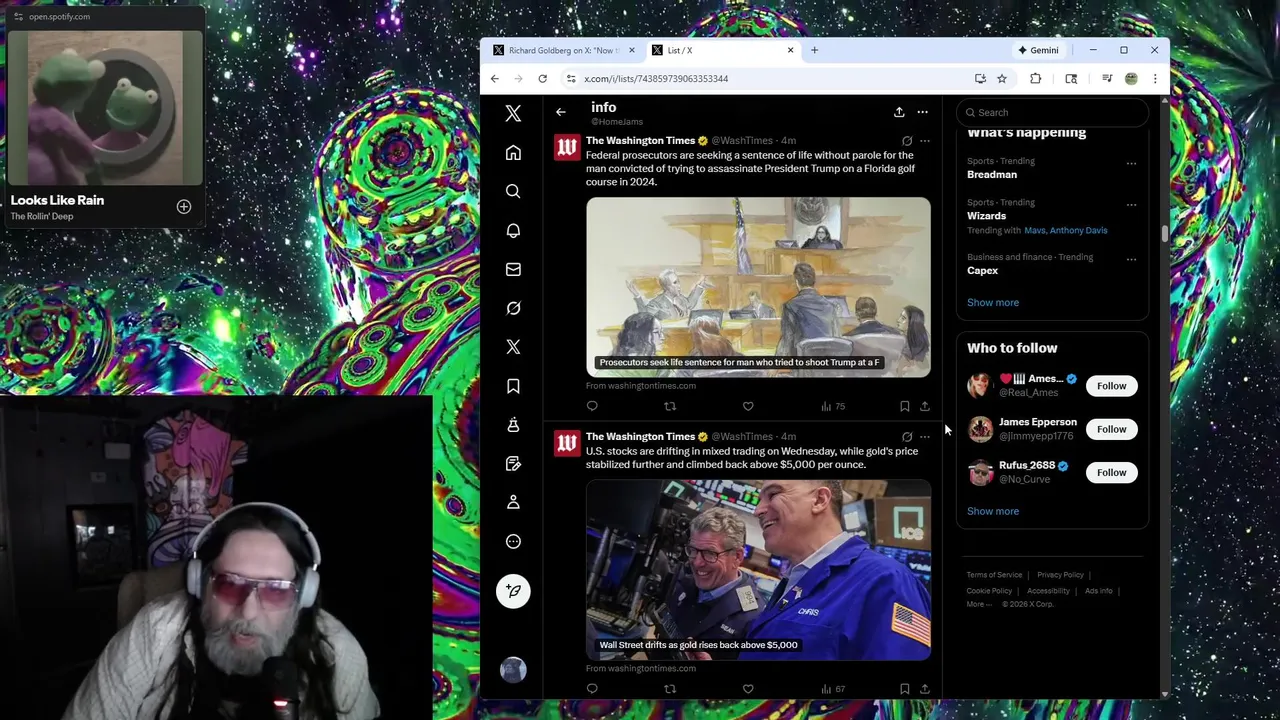
Task: Open Chrome three-dot menu
Action: [x=1154, y=79]
